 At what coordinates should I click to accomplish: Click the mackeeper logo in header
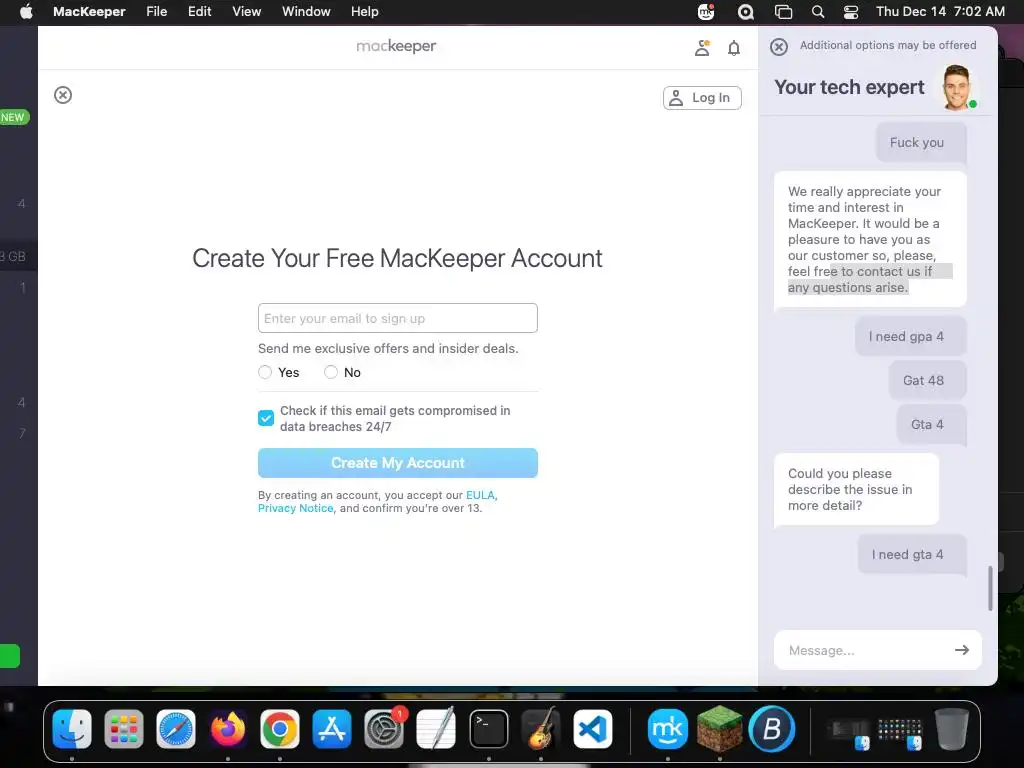396,46
